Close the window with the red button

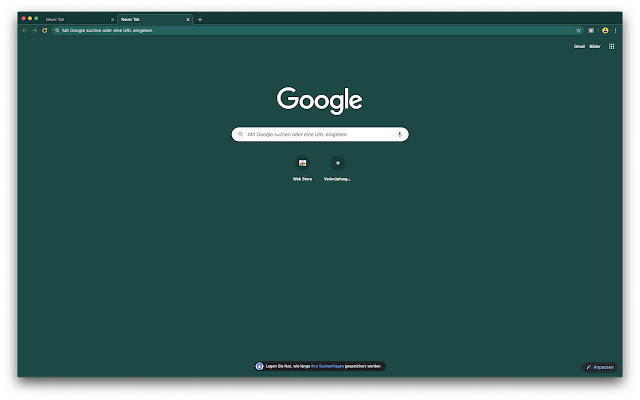pyautogui.click(x=24, y=18)
